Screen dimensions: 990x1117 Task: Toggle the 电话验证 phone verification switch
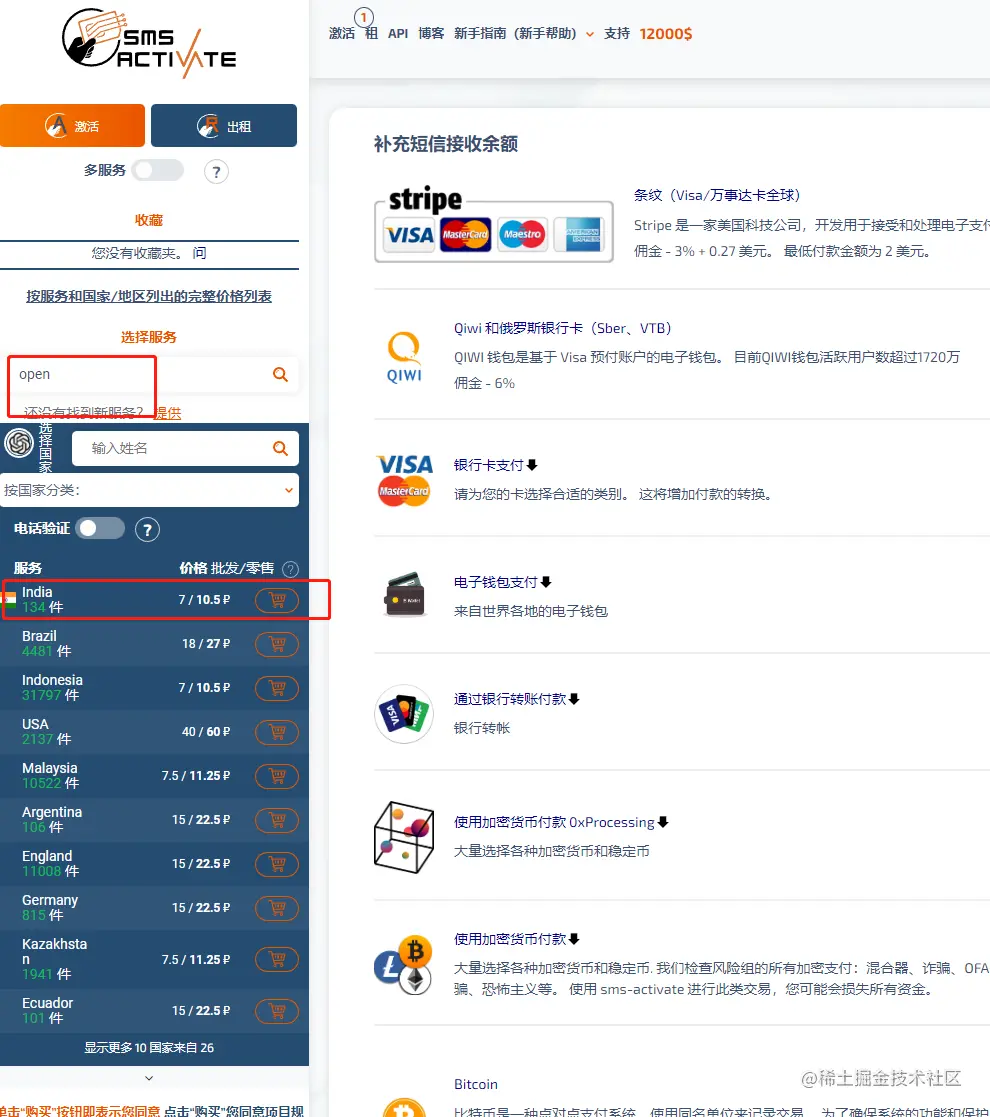(100, 528)
